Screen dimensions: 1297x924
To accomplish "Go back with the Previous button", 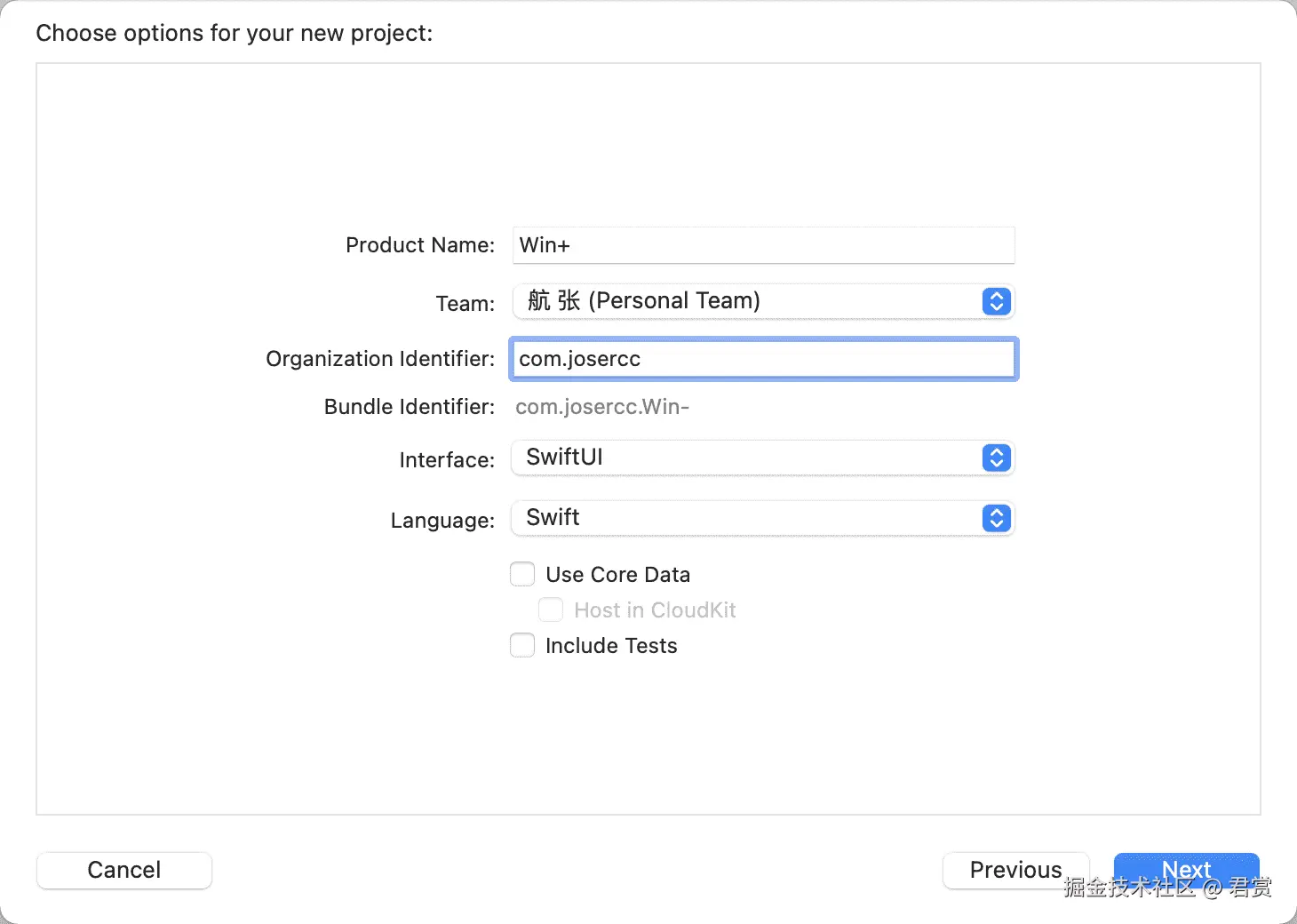I will [x=1015, y=870].
